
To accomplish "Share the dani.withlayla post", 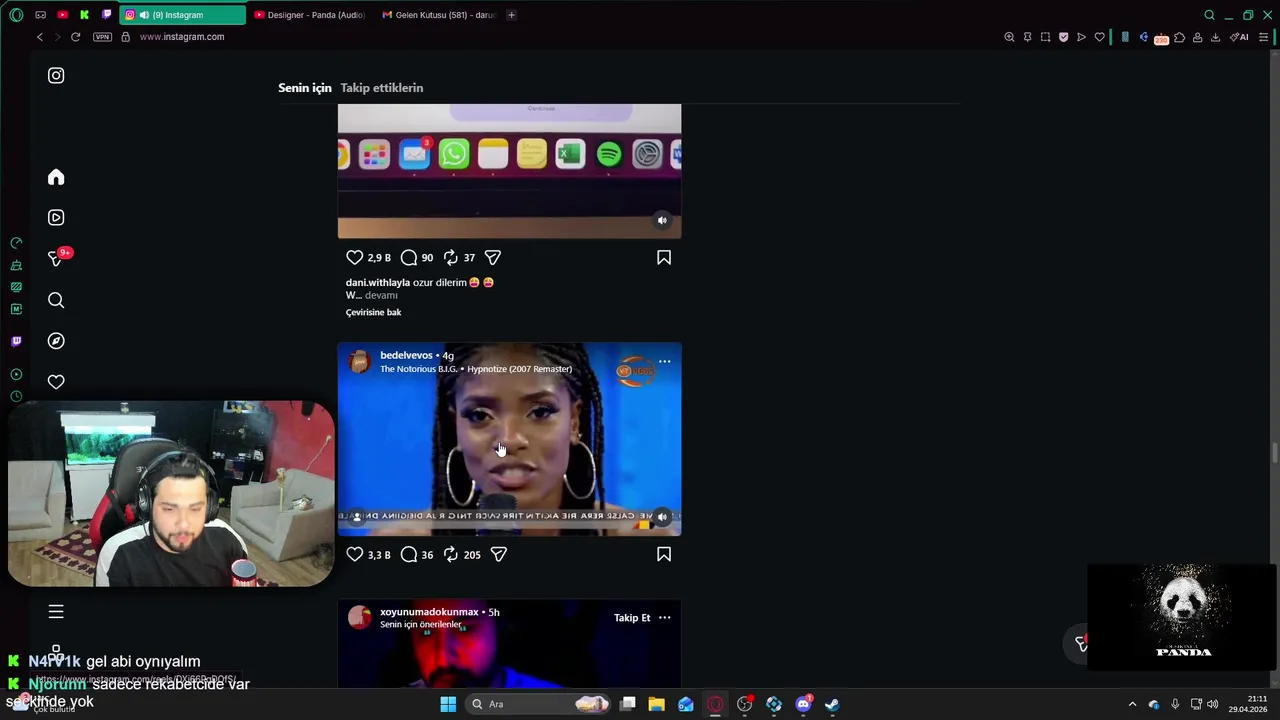I will [x=492, y=257].
